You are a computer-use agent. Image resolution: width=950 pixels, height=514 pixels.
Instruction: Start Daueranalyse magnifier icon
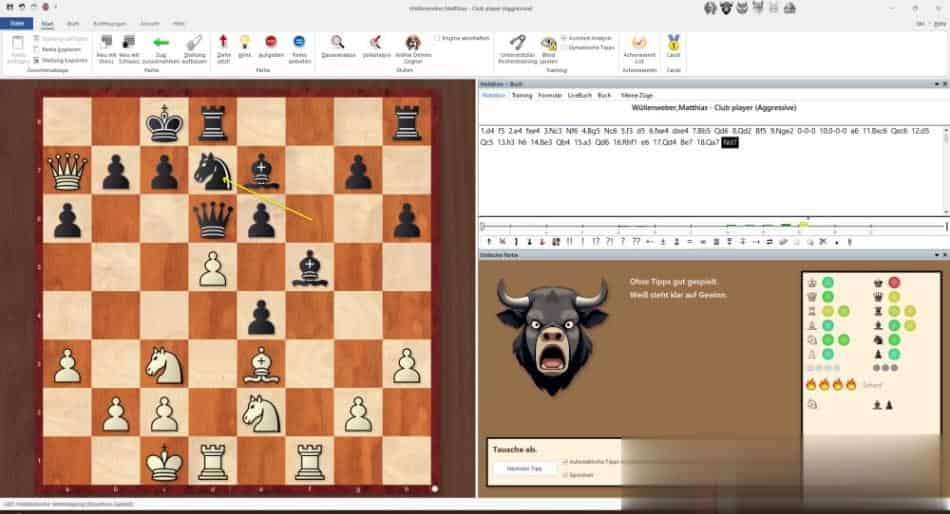[x=337, y=42]
